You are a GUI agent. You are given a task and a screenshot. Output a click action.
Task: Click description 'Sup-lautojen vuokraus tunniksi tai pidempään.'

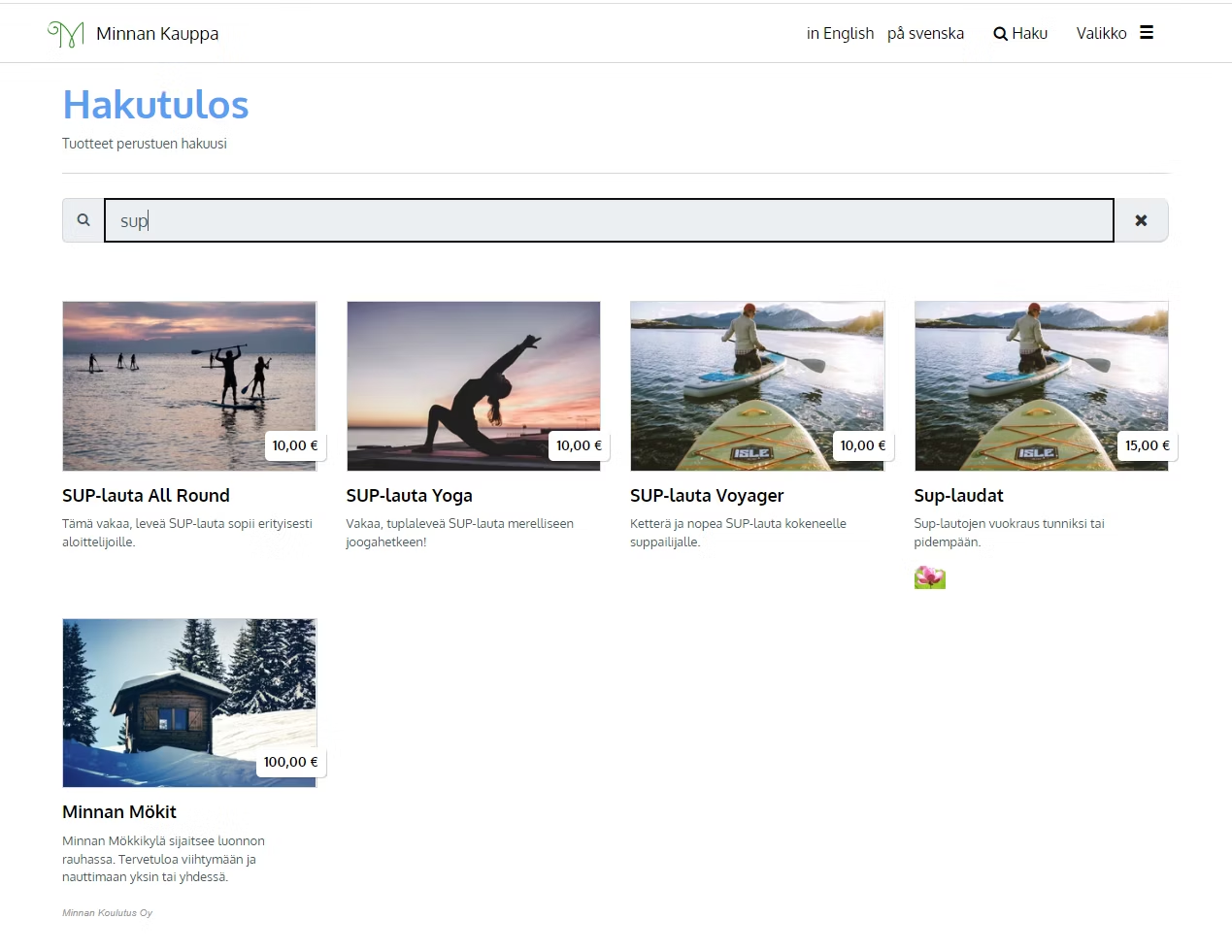pos(1010,533)
